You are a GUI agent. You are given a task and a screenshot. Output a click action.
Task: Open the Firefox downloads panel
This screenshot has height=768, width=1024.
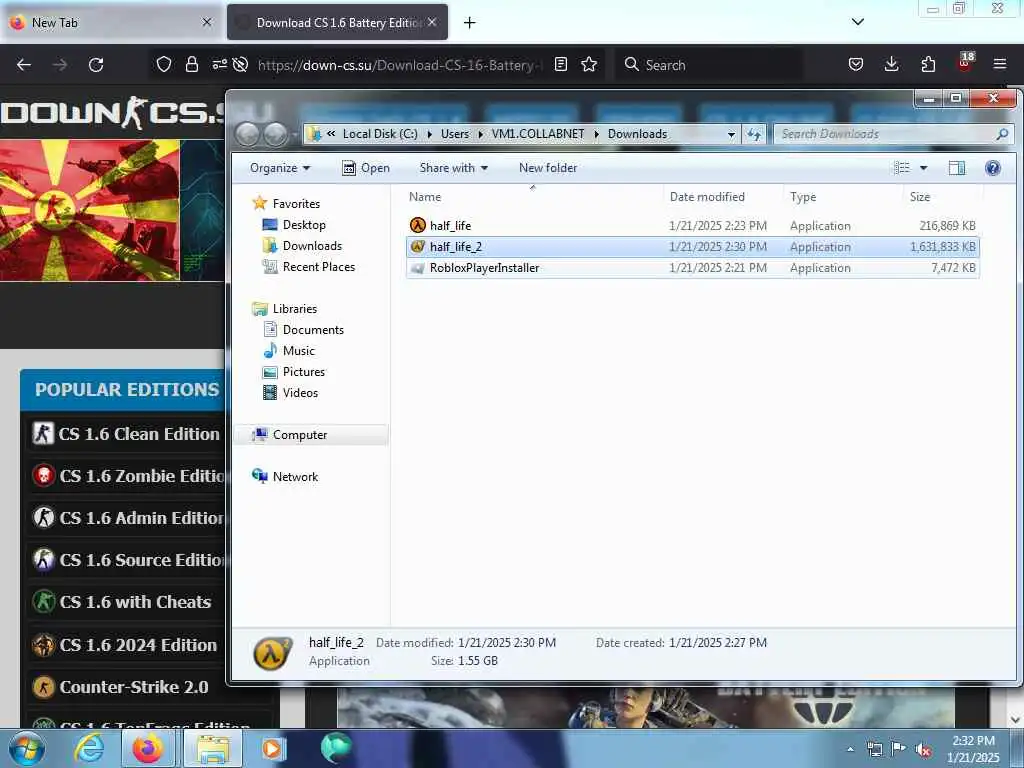point(891,65)
